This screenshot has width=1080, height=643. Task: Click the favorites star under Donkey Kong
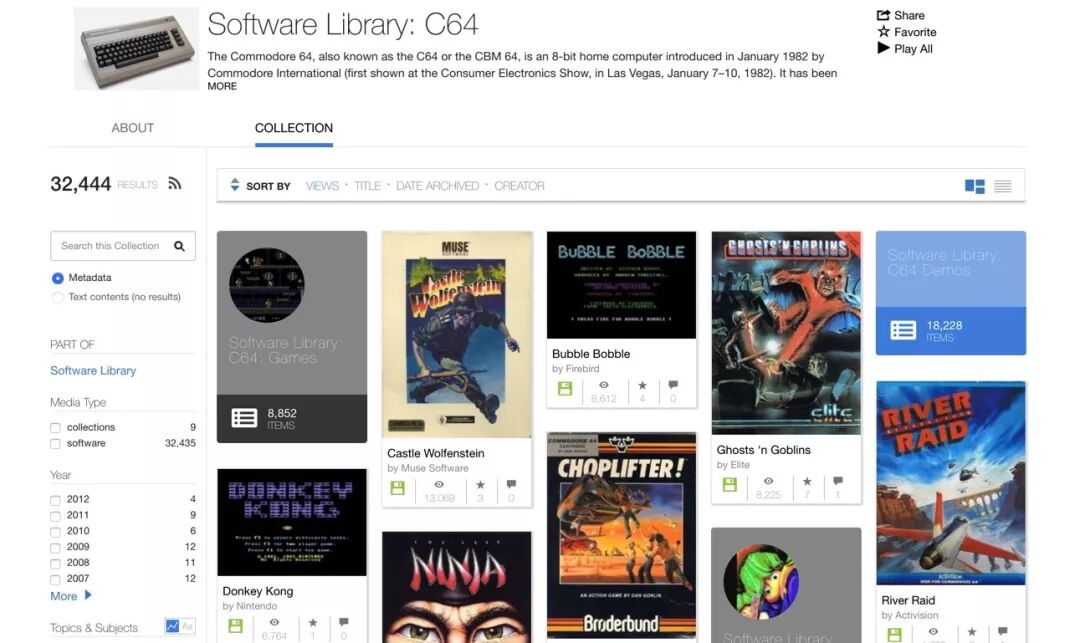pos(313,622)
